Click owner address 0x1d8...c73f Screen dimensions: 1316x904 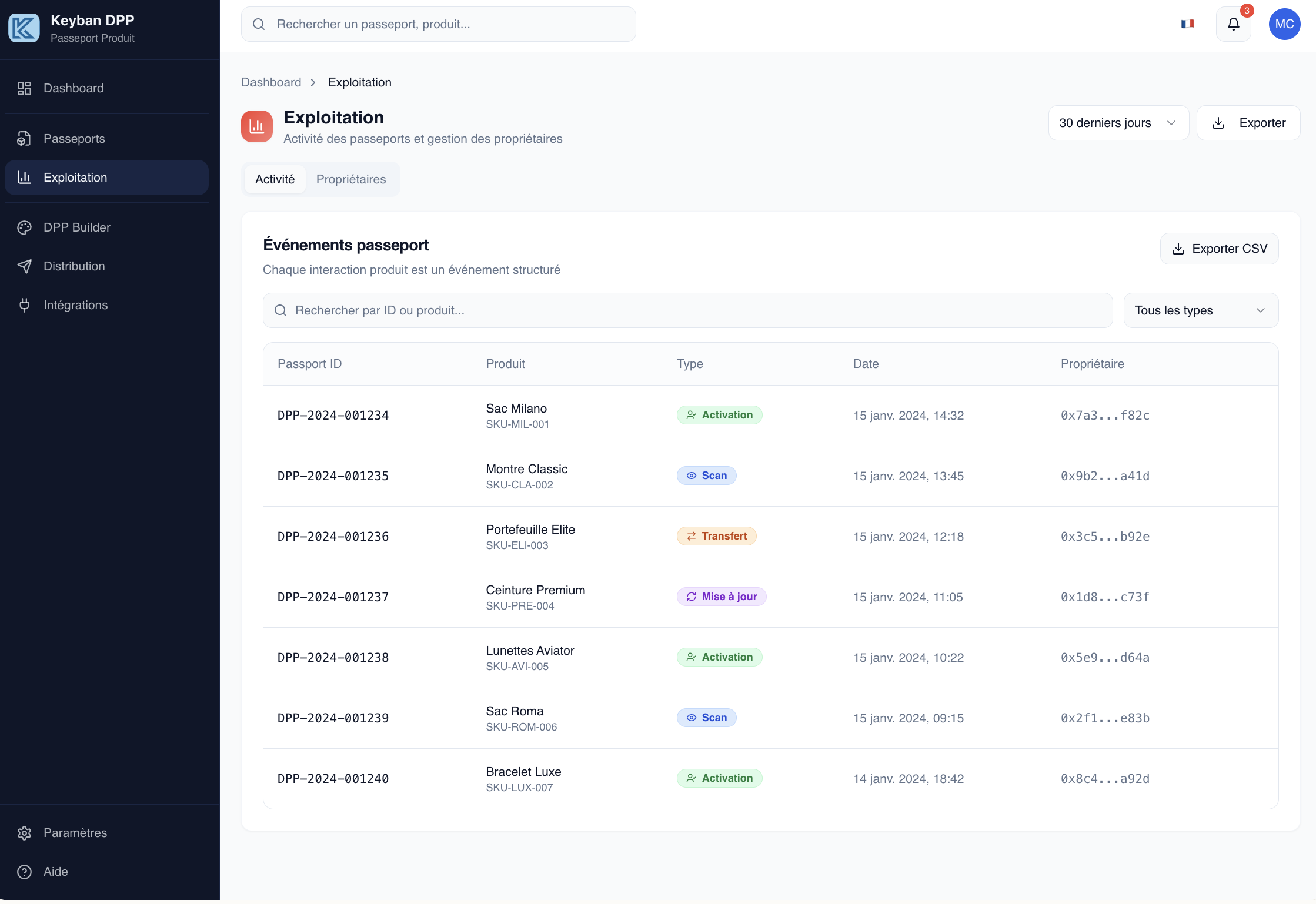(1105, 597)
